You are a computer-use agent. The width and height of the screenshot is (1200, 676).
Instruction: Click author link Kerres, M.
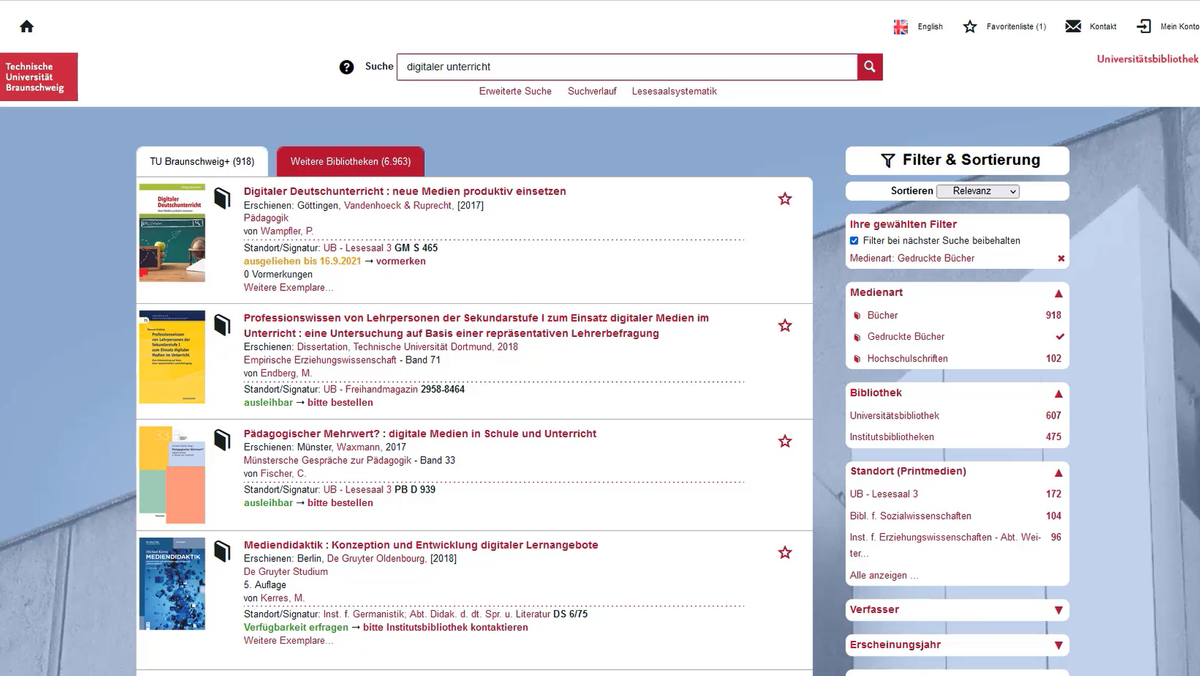[x=282, y=599]
